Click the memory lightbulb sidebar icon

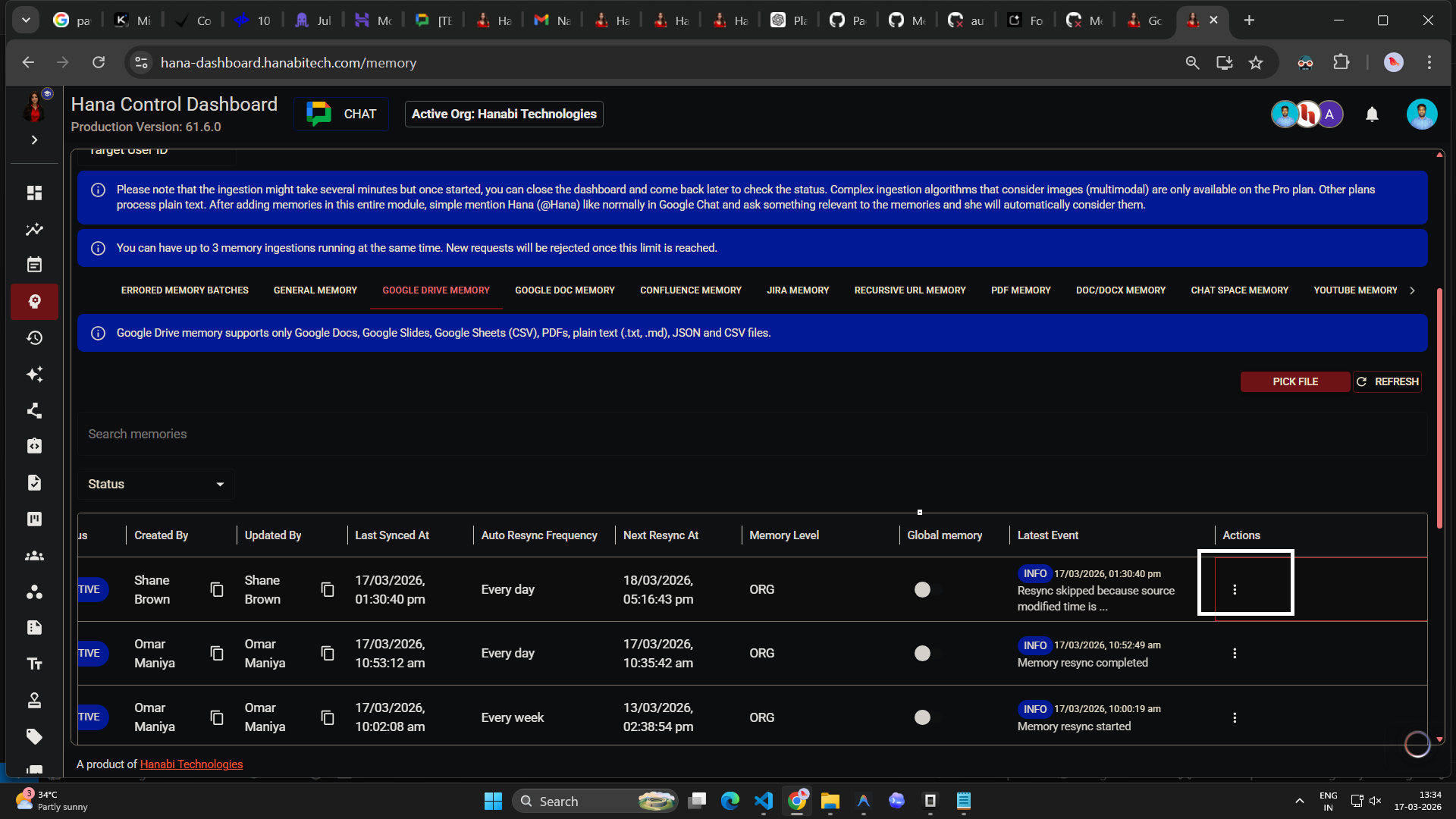34,302
